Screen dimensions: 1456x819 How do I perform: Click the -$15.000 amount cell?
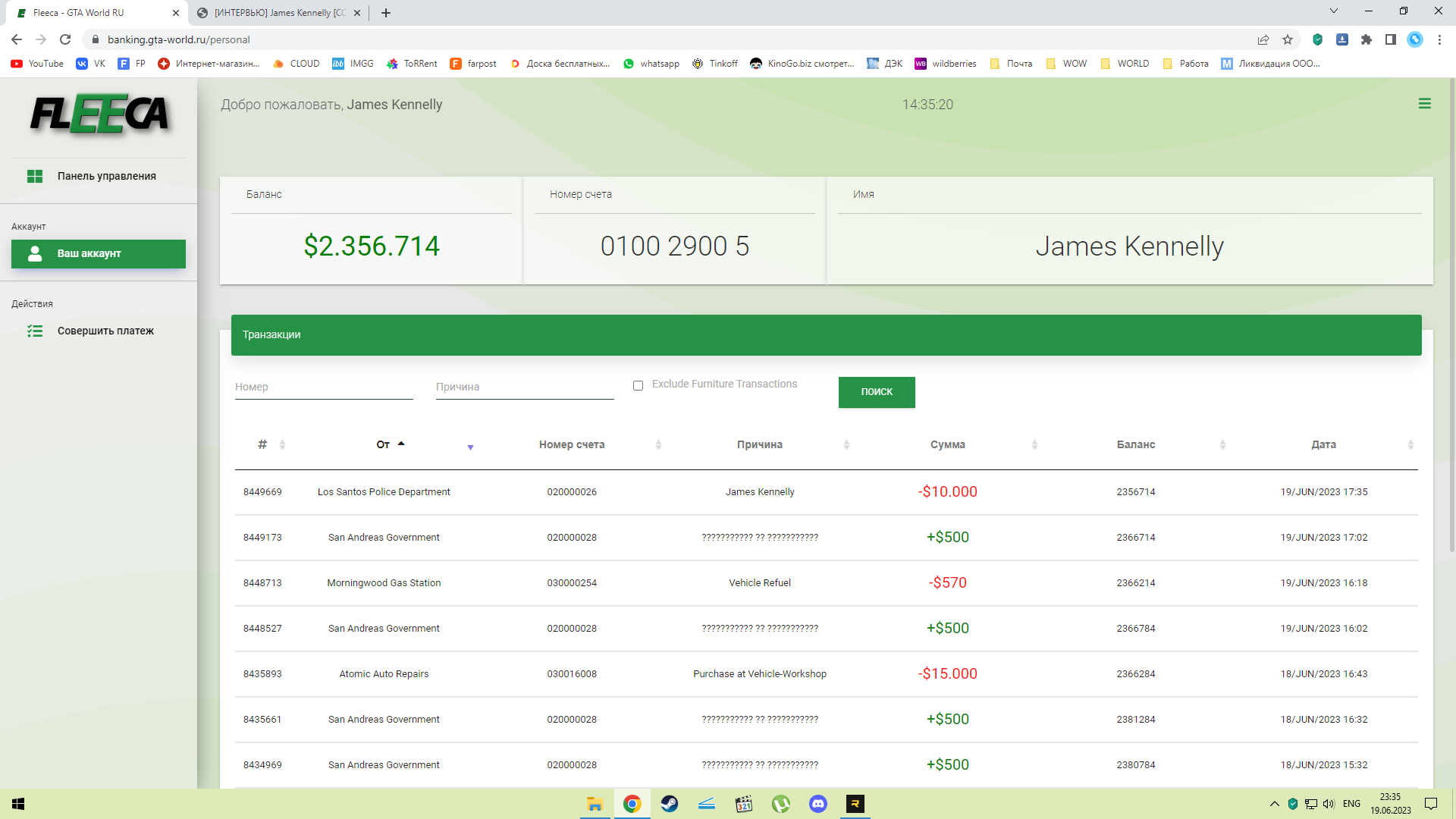point(948,674)
